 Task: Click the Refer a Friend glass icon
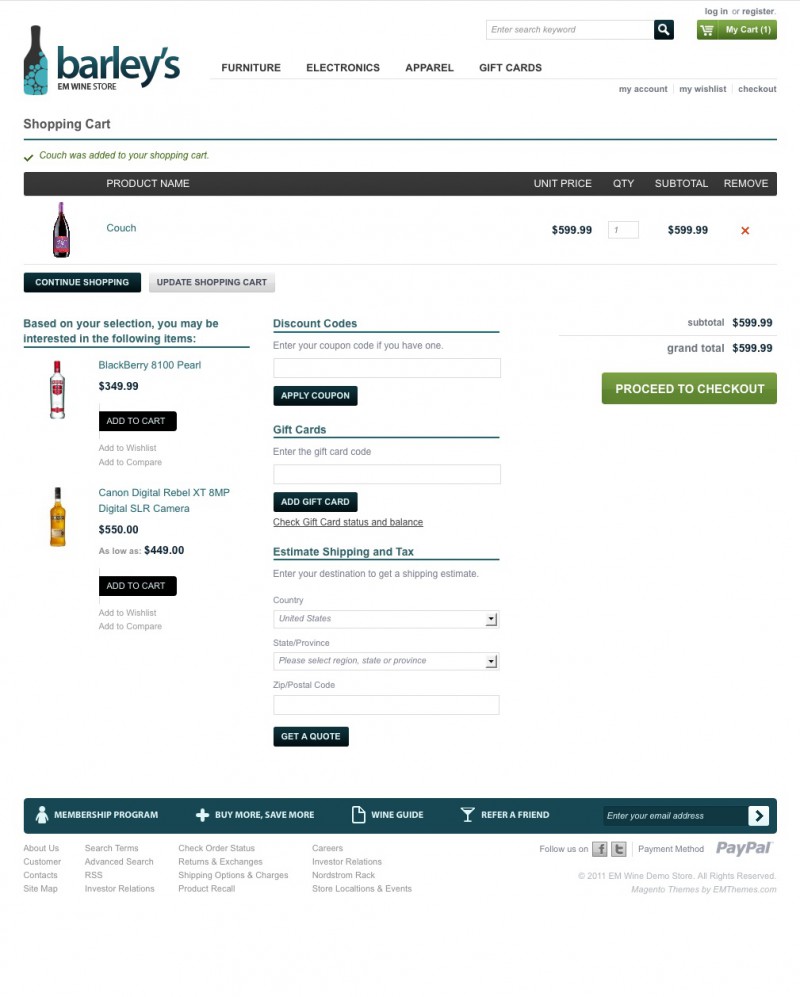(x=467, y=815)
